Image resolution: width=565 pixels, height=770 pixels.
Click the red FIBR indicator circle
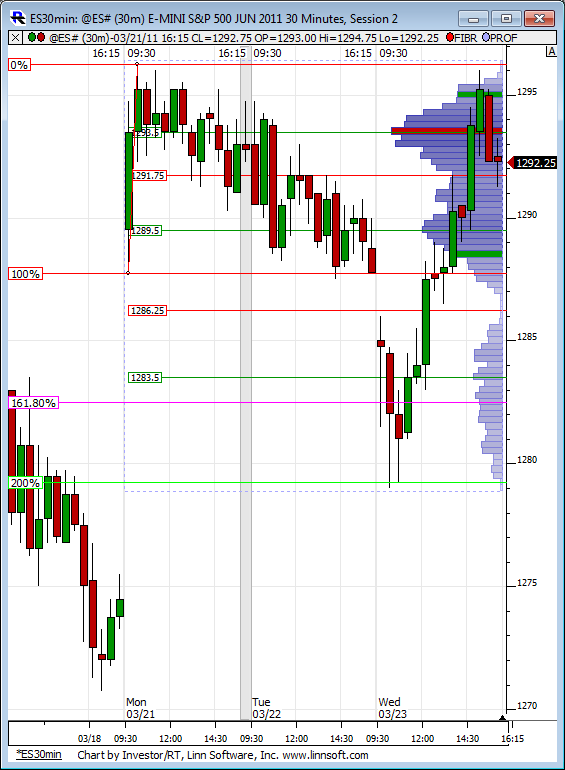(450, 37)
